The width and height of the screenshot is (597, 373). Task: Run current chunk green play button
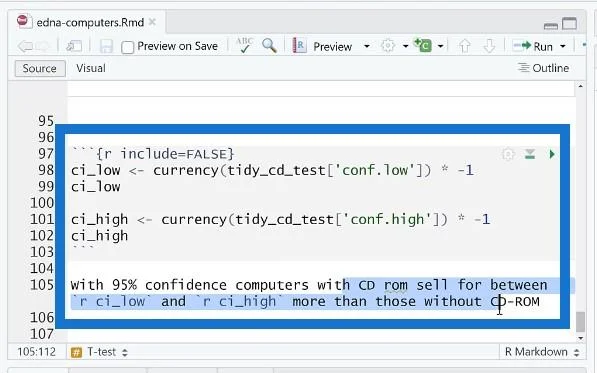point(552,154)
